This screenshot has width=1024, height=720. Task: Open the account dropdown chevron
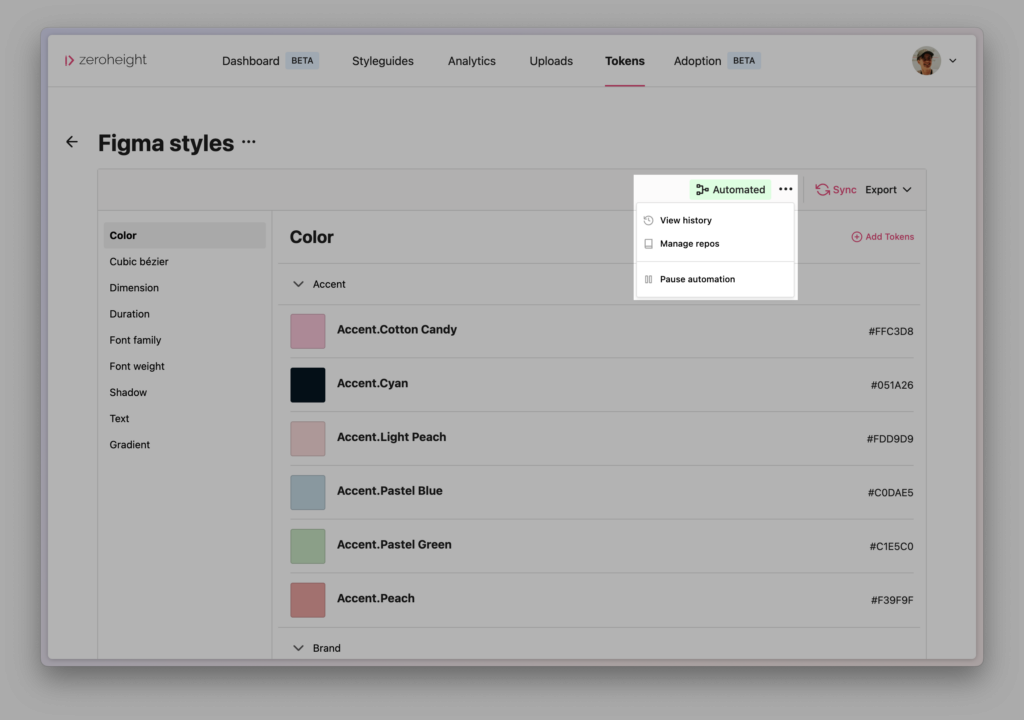[953, 61]
